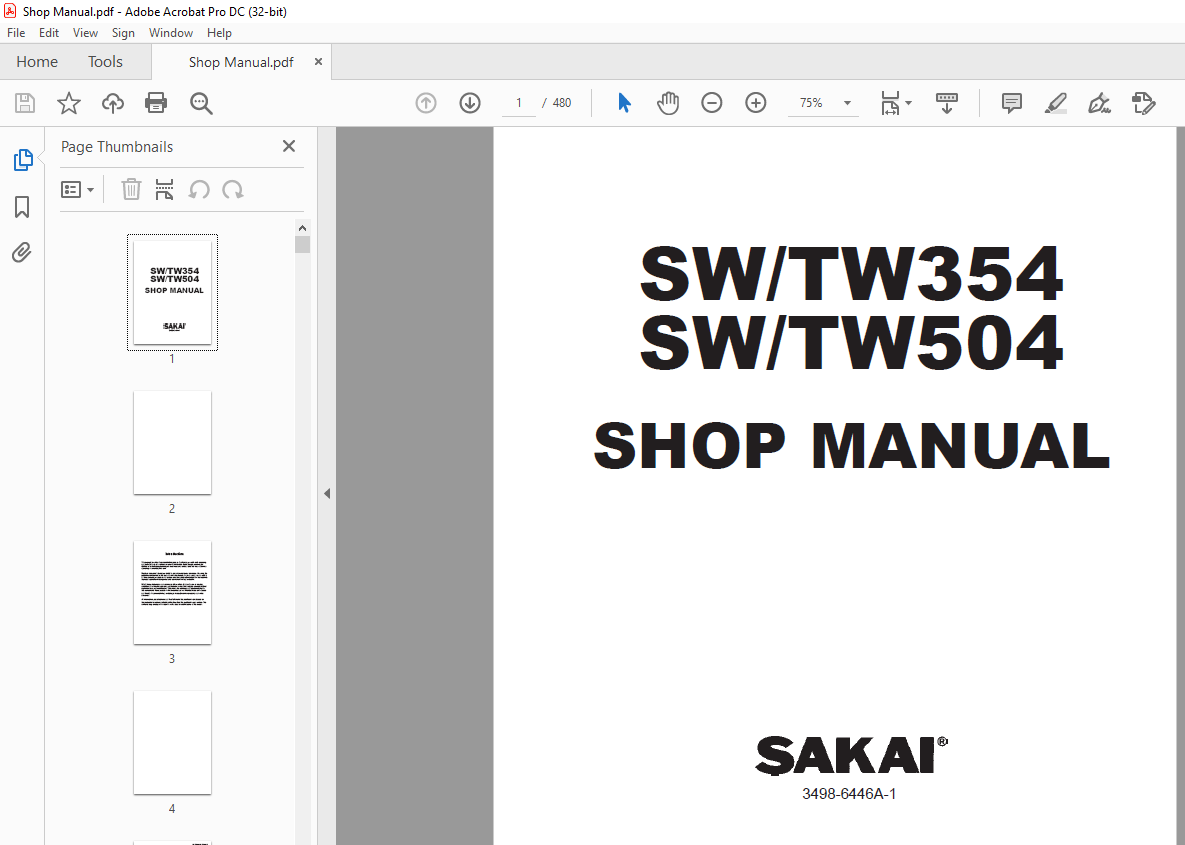
Task: Add document to starred with star icon
Action: tap(69, 103)
